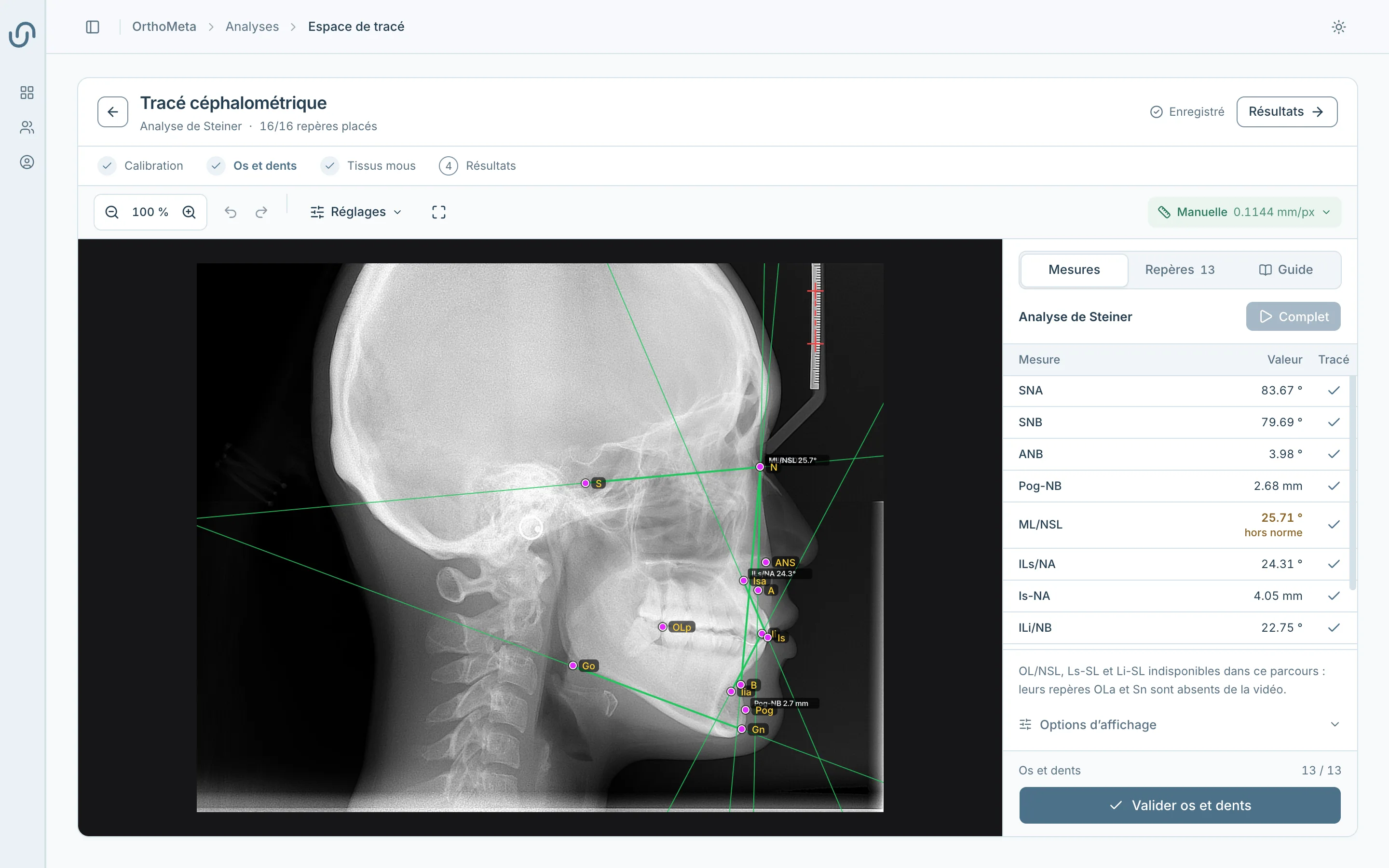Toggle the ANB tracing checkmark
Image resolution: width=1389 pixels, height=868 pixels.
(x=1334, y=454)
